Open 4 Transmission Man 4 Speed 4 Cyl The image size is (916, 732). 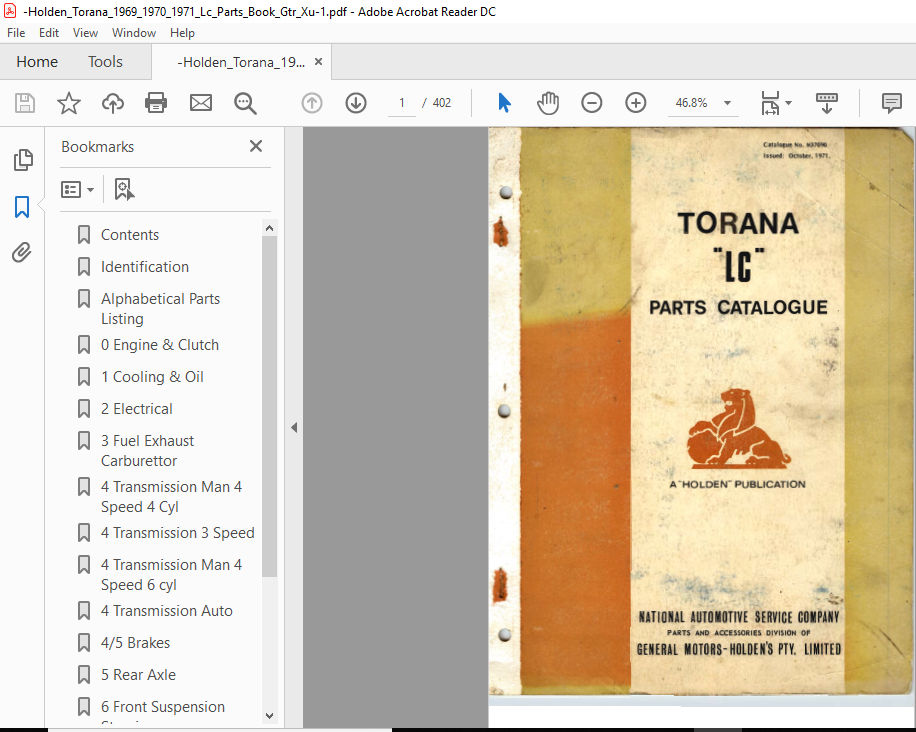(x=171, y=497)
